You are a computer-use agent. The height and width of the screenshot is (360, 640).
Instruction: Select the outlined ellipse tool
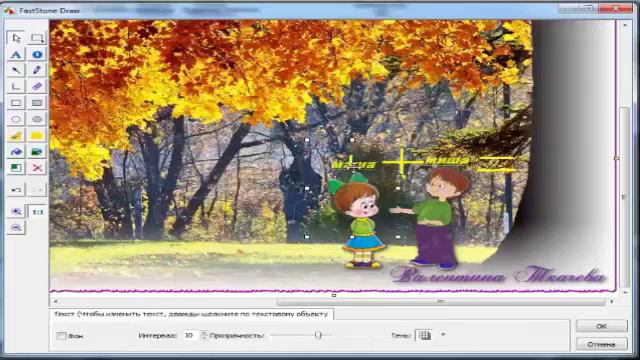(x=16, y=119)
